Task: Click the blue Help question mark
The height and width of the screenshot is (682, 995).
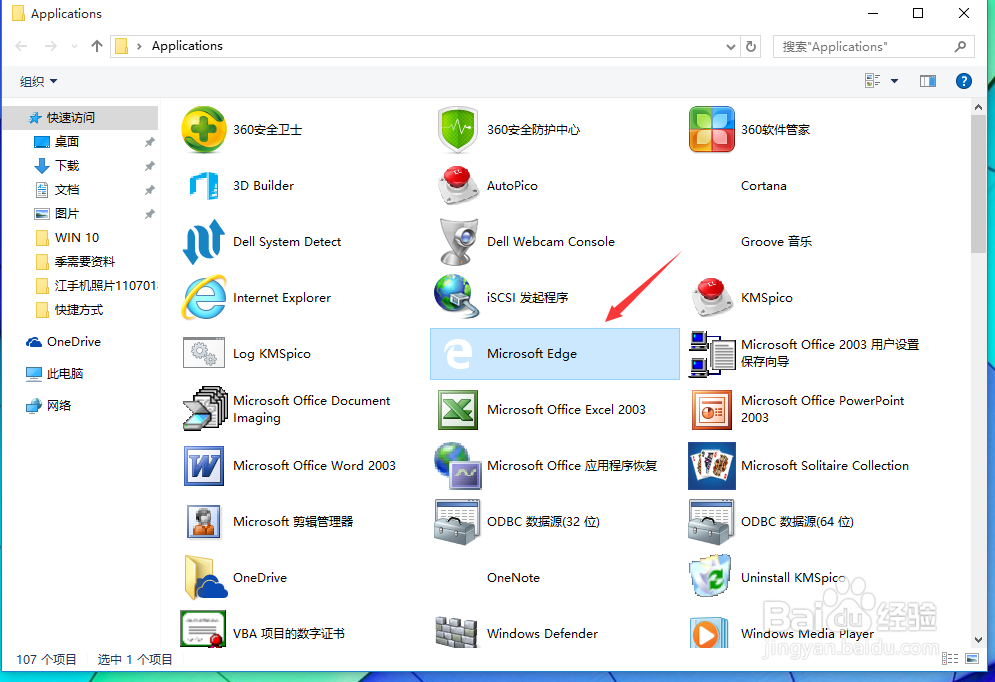Action: 963,81
